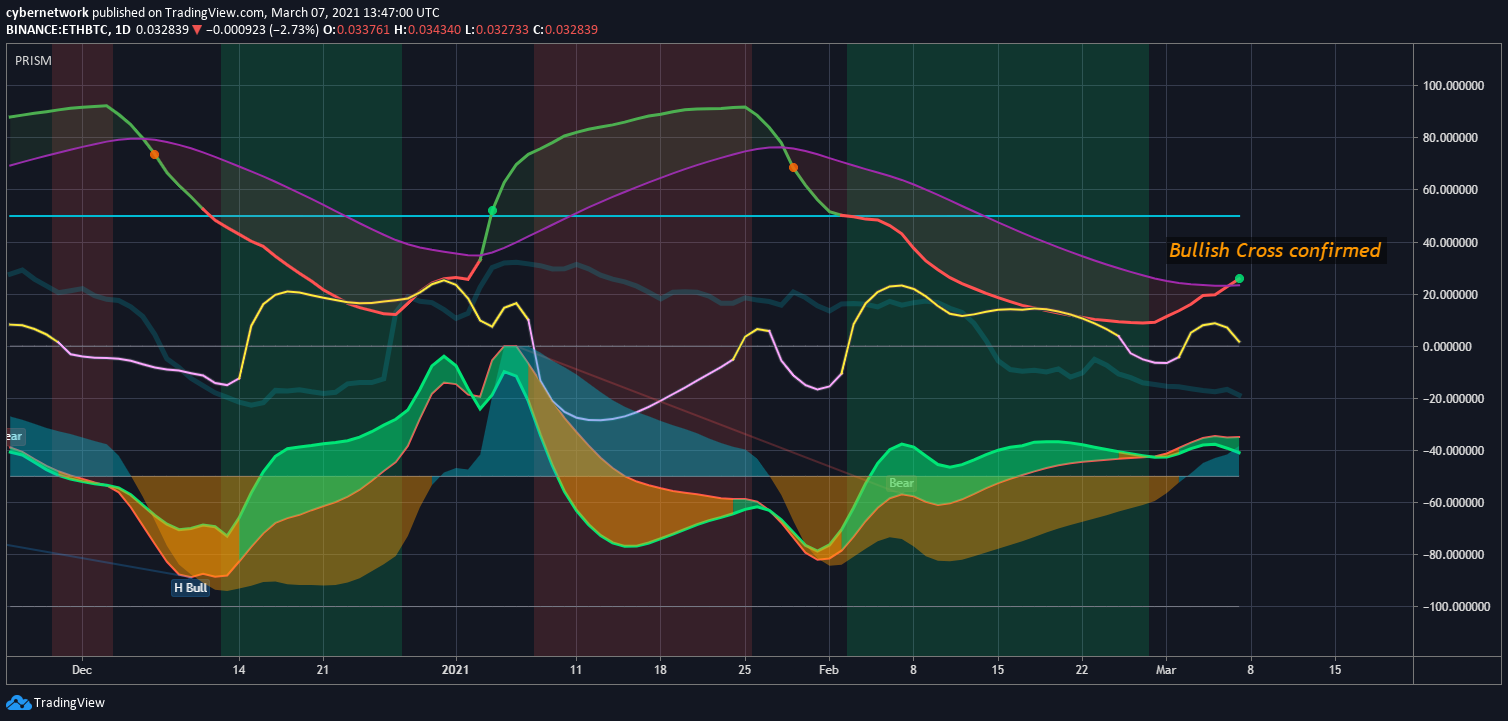The height and width of the screenshot is (721, 1508).
Task: Click the 11 date label on time axis
Action: coord(576,668)
